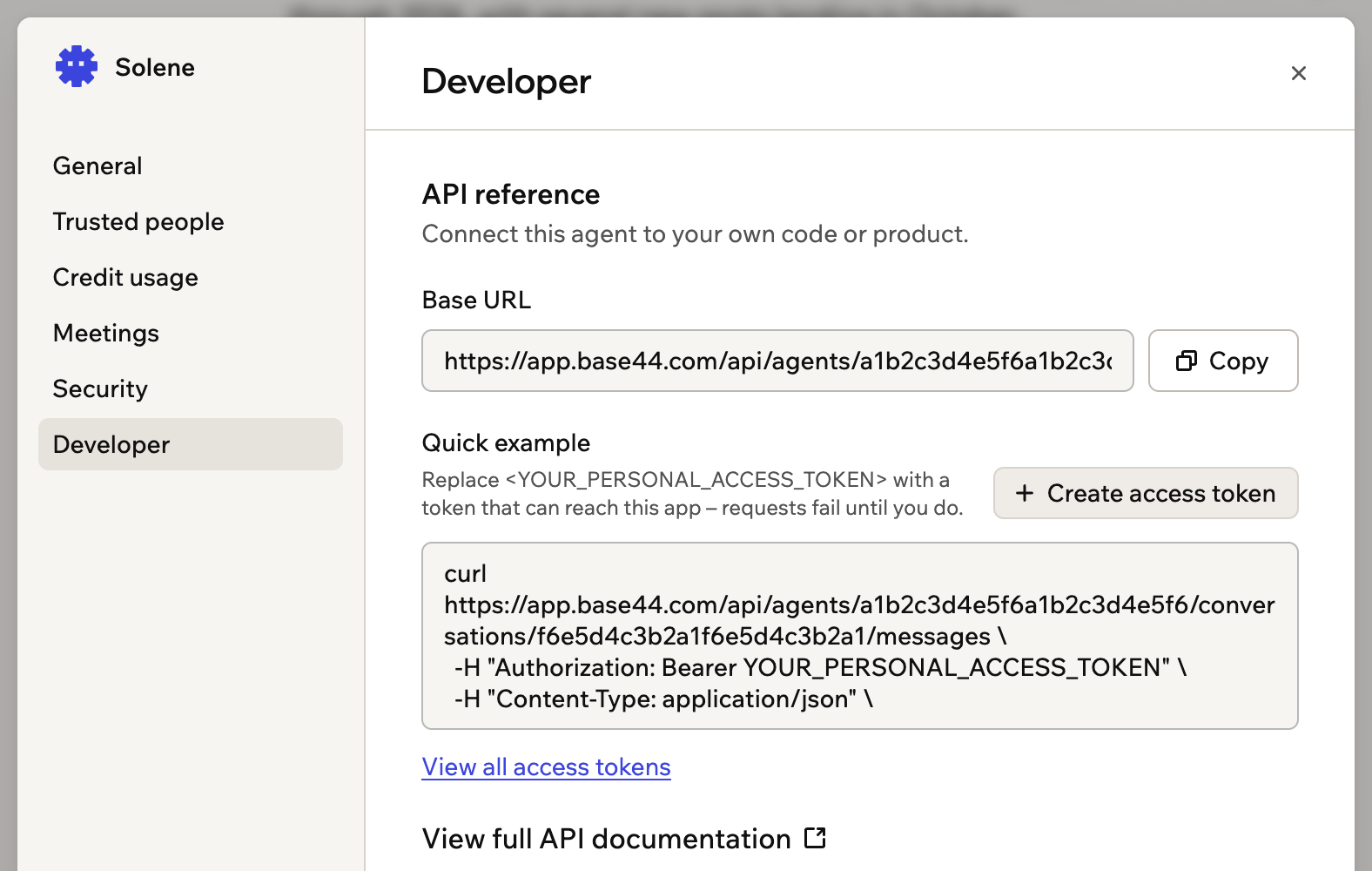The height and width of the screenshot is (871, 1372).
Task: Click the external link icon beside API documentation
Action: [x=815, y=838]
